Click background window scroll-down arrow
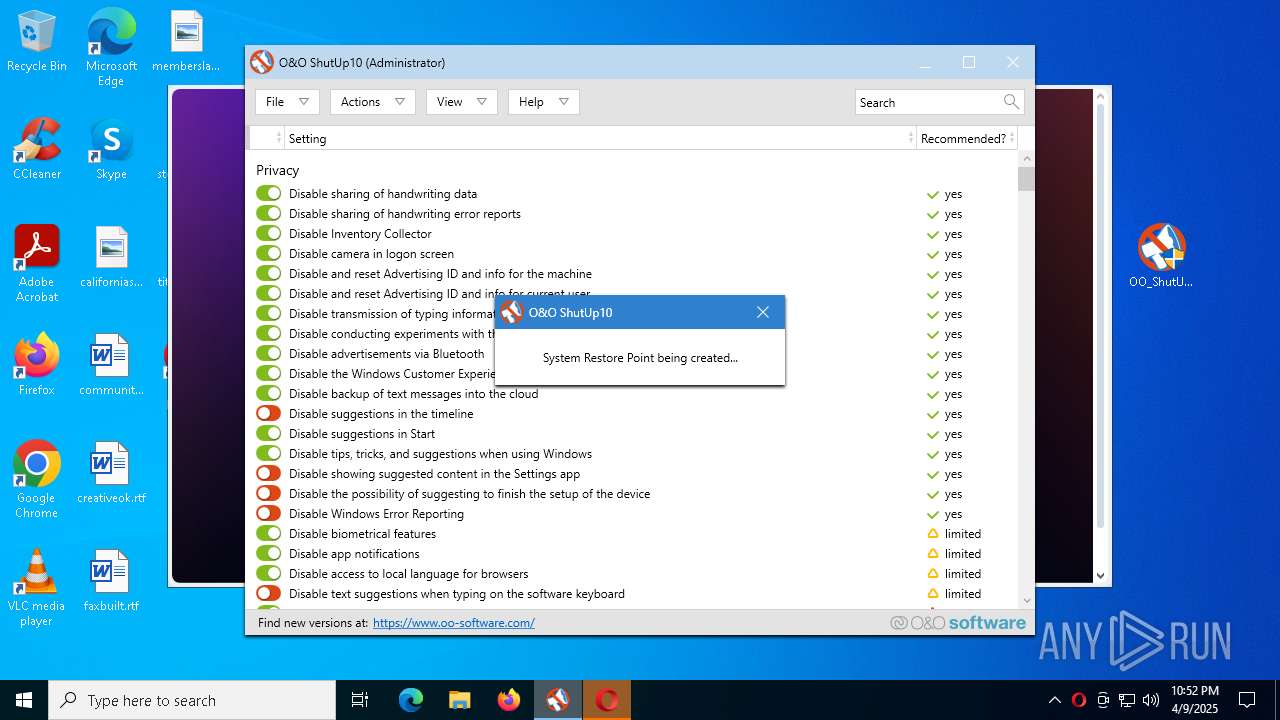This screenshot has height=720, width=1280. (1101, 576)
